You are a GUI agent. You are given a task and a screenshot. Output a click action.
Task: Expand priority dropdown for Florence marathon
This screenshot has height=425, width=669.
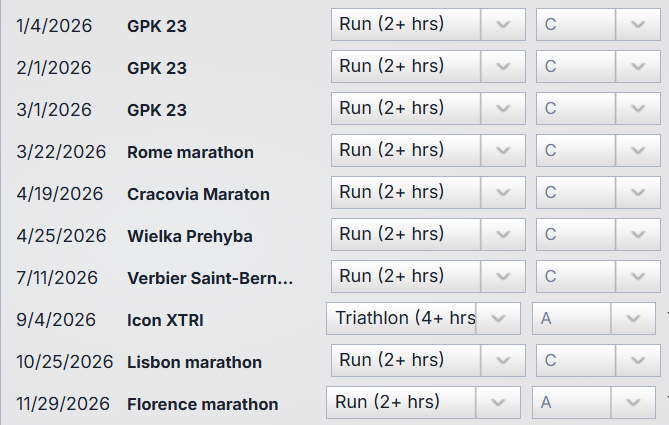click(x=632, y=403)
